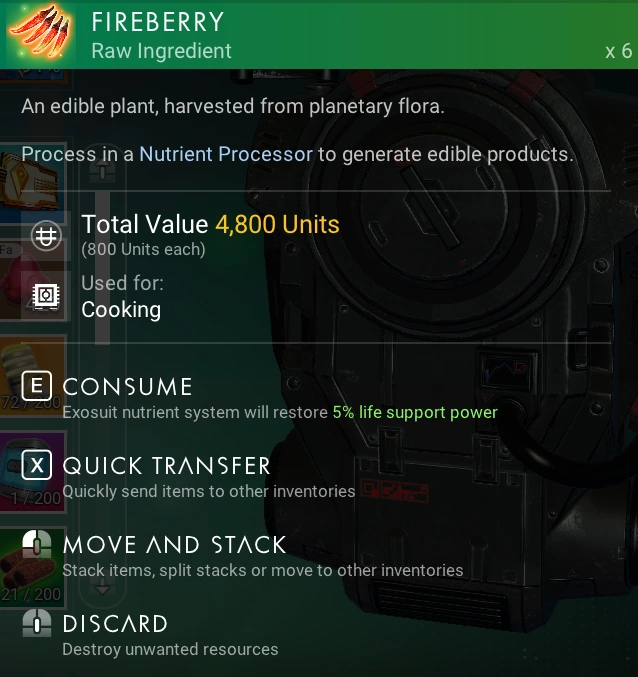Click the cooking processor chip icon

pyautogui.click(x=46, y=296)
